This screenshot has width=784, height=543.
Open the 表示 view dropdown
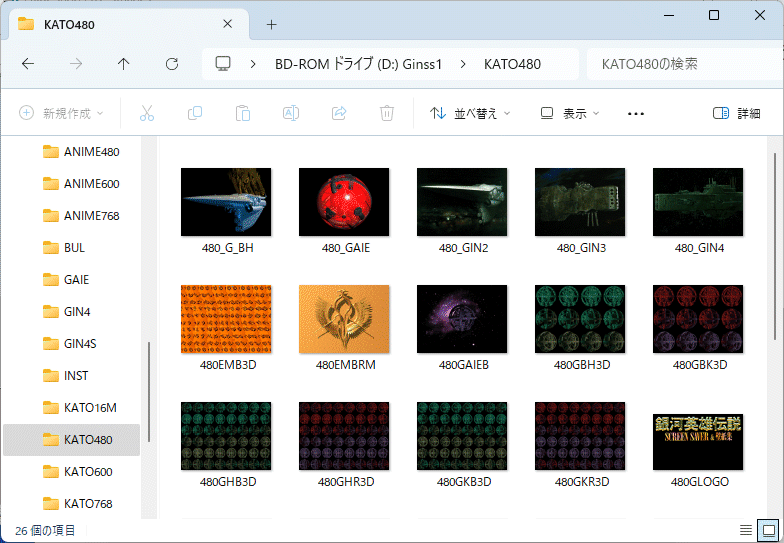[x=570, y=114]
